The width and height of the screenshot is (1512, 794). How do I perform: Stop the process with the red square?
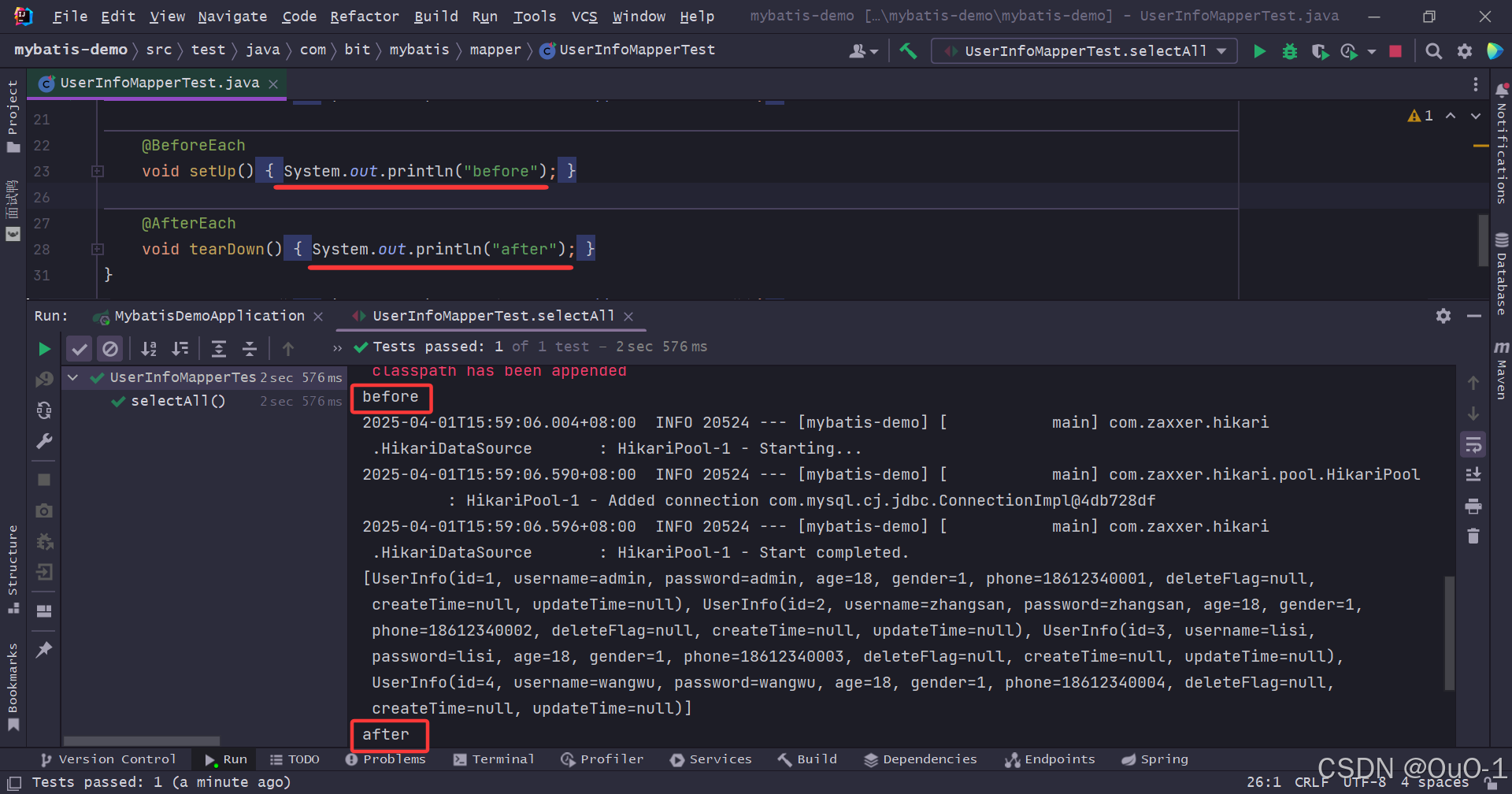[x=1395, y=51]
